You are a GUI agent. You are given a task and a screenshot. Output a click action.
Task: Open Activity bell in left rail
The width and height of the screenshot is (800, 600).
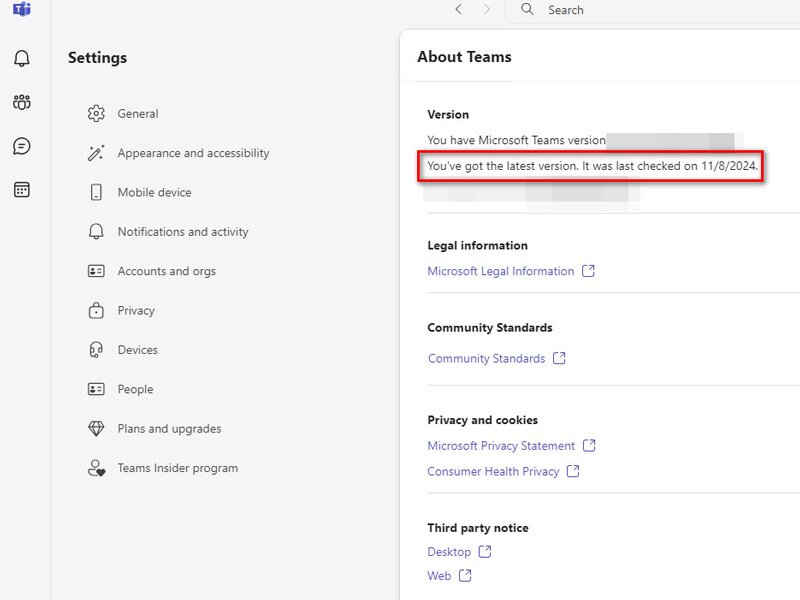point(21,58)
